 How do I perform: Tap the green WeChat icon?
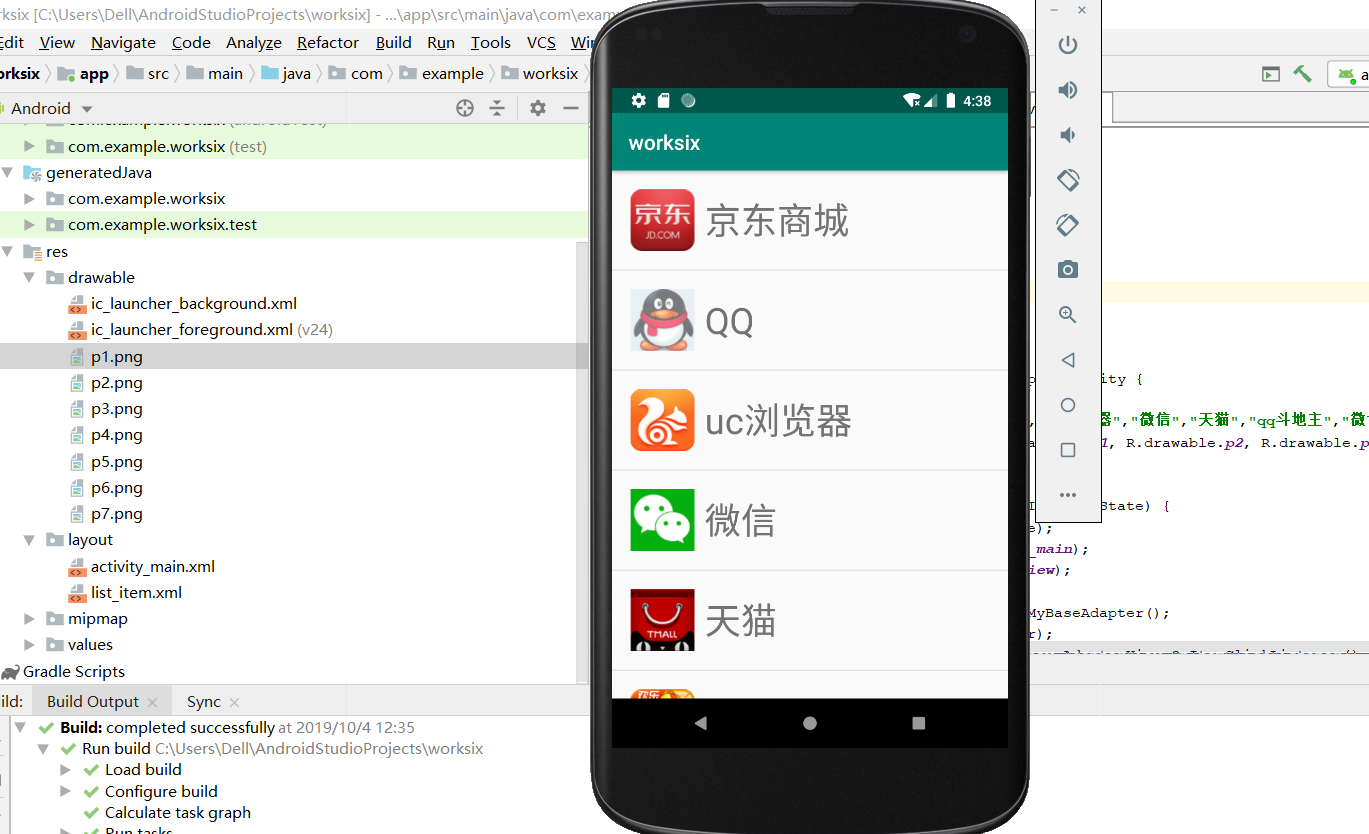click(662, 520)
